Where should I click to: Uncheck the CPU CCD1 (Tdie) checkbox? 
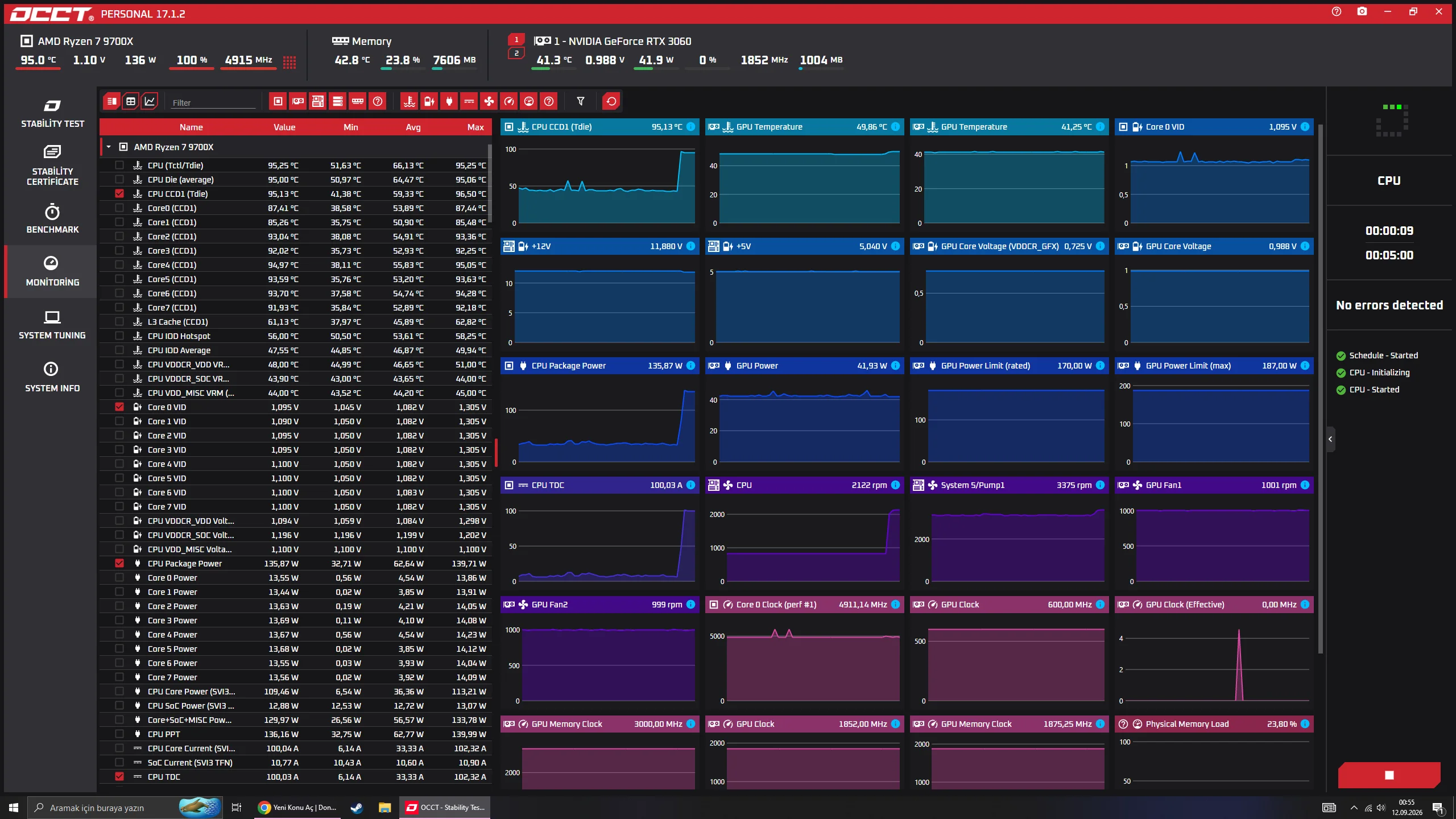(x=119, y=193)
